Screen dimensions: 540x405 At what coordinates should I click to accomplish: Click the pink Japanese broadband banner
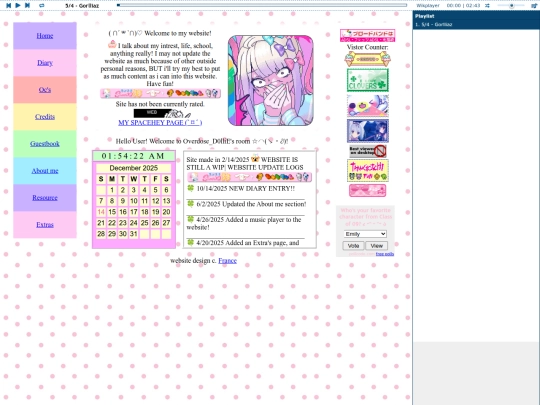tap(367, 35)
